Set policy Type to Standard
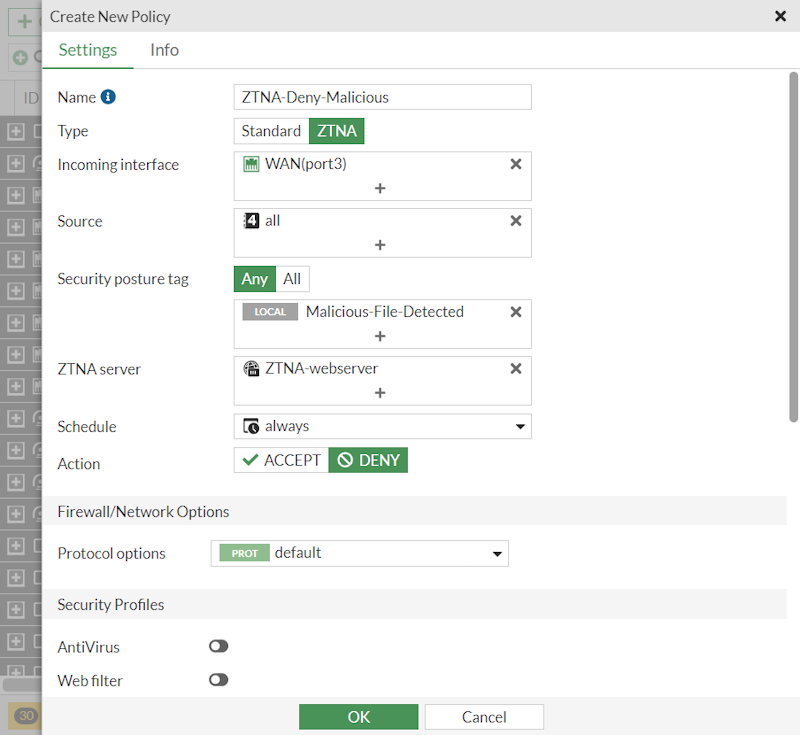Image resolution: width=800 pixels, height=735 pixels. [271, 131]
